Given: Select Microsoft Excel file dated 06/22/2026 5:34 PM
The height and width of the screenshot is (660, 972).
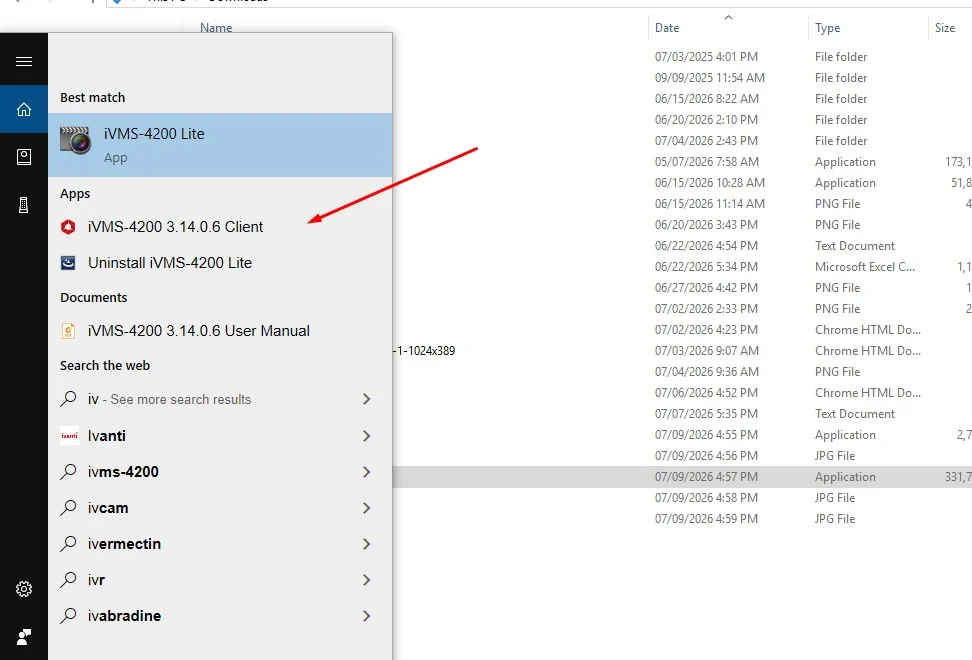Looking at the screenshot, I should click(682, 266).
